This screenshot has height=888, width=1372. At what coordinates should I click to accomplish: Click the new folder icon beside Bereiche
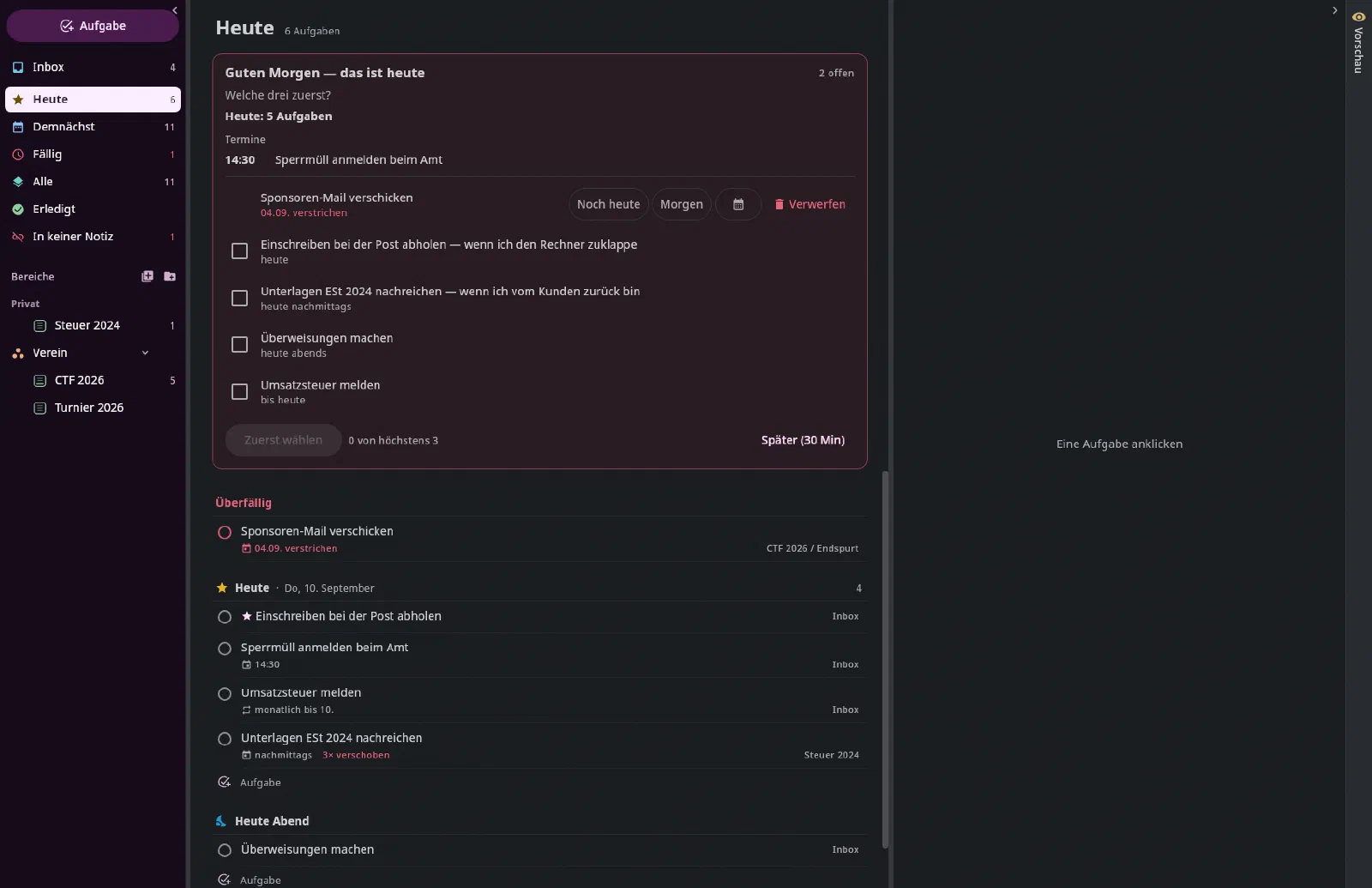(170, 276)
